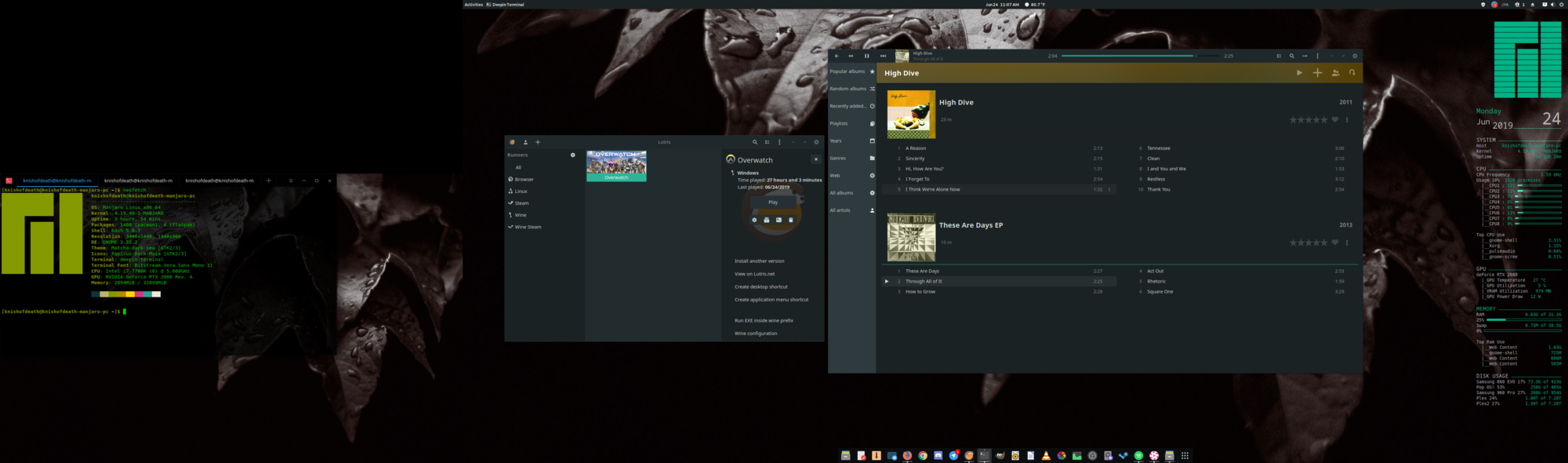This screenshot has height=463, width=1568.
Task: Open These Are Days EP album options menu
Action: pyautogui.click(x=1347, y=242)
